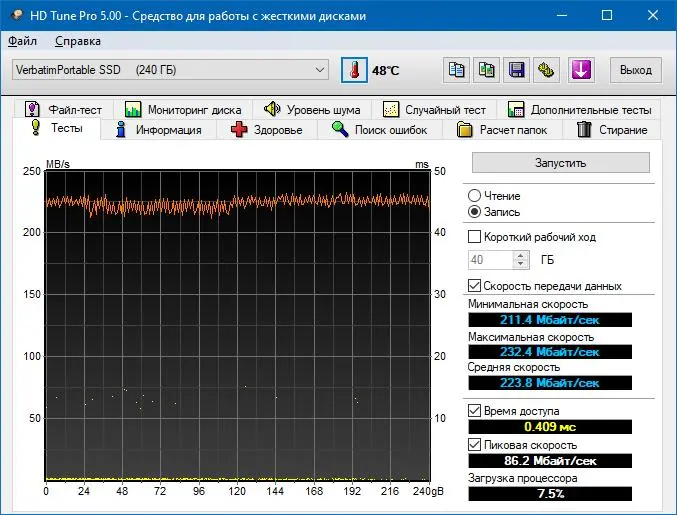Close the HD Tune Pro window
677x515 pixels.
point(653,16)
